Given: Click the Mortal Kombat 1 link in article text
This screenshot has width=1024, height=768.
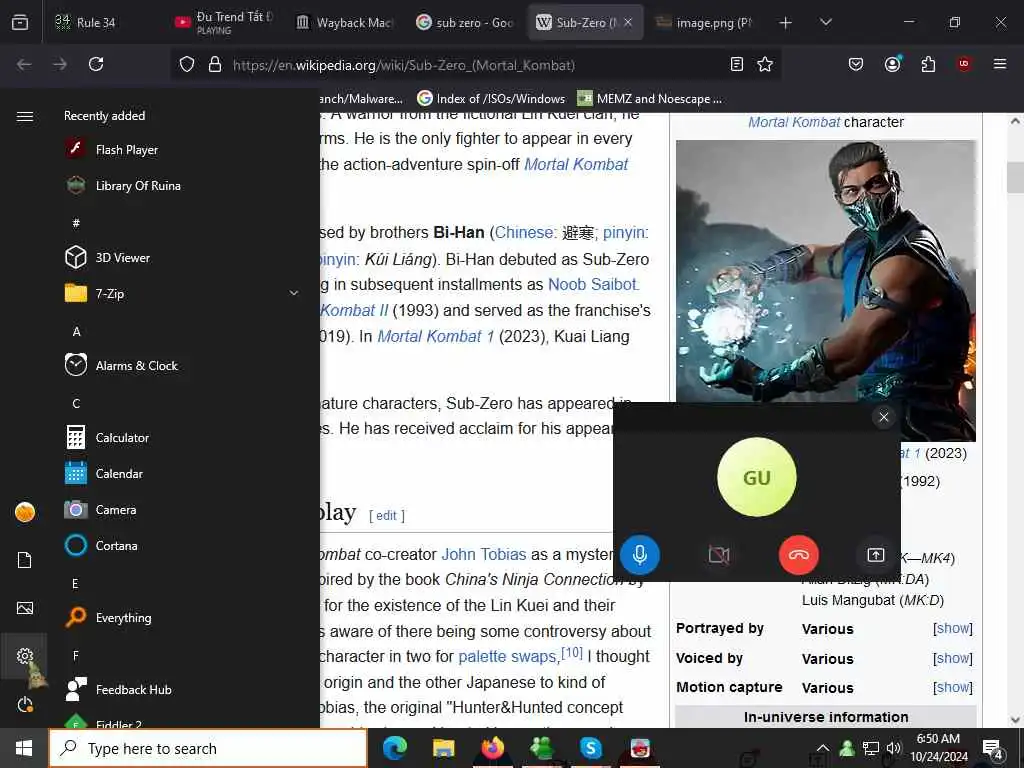Looking at the screenshot, I should [x=436, y=336].
